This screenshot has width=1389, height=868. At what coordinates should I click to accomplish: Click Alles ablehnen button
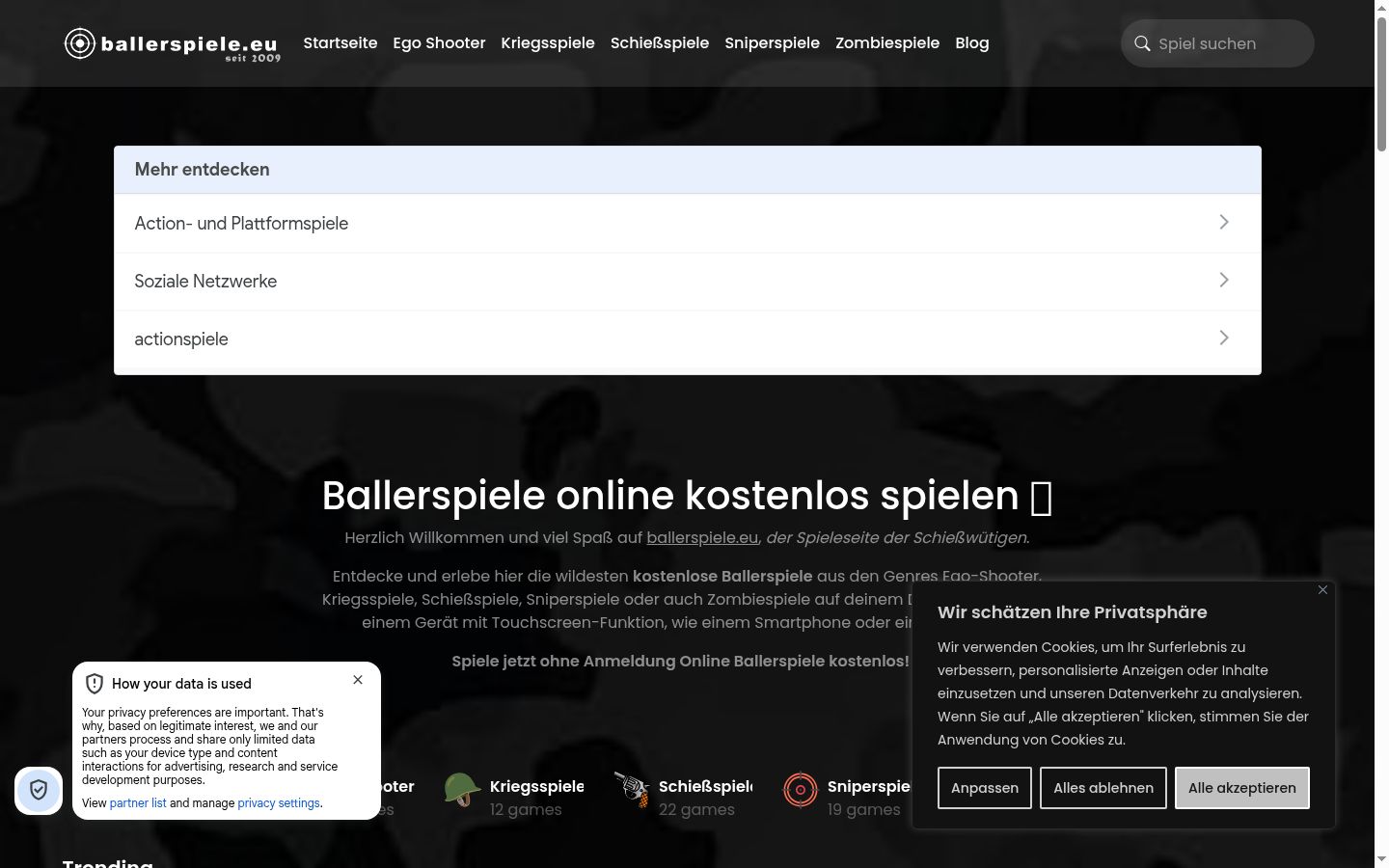(x=1103, y=788)
